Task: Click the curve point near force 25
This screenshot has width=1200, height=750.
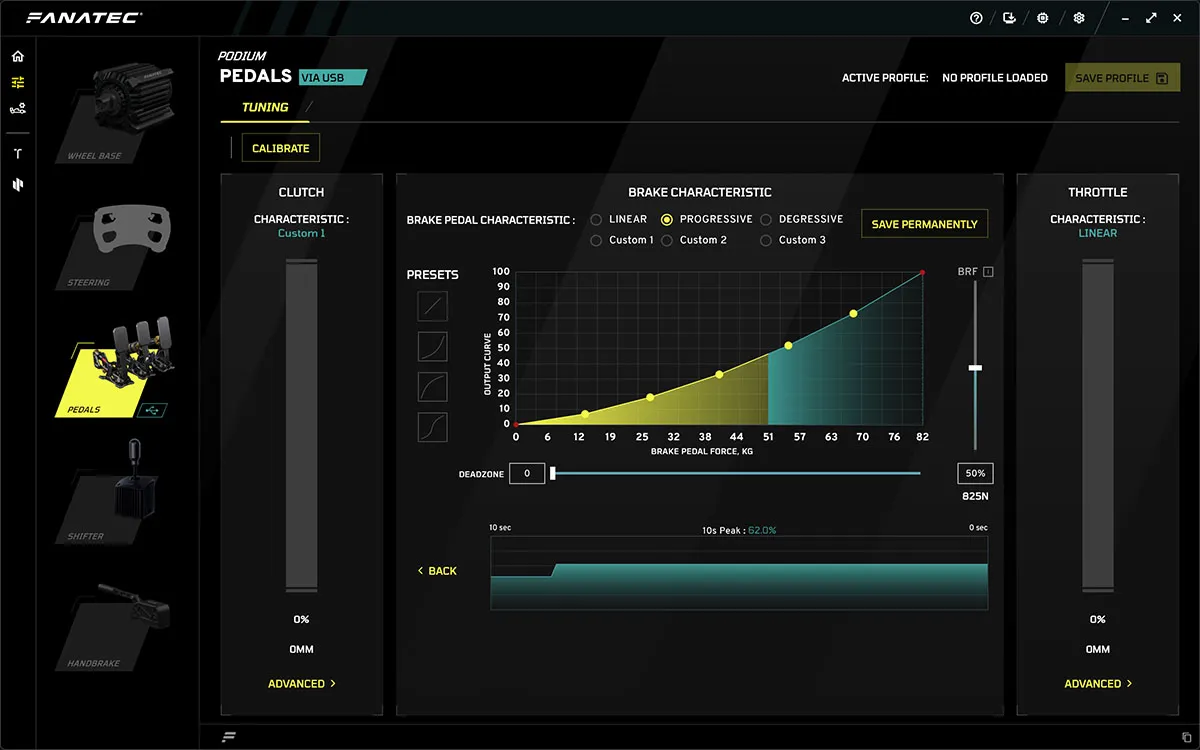Action: click(650, 398)
